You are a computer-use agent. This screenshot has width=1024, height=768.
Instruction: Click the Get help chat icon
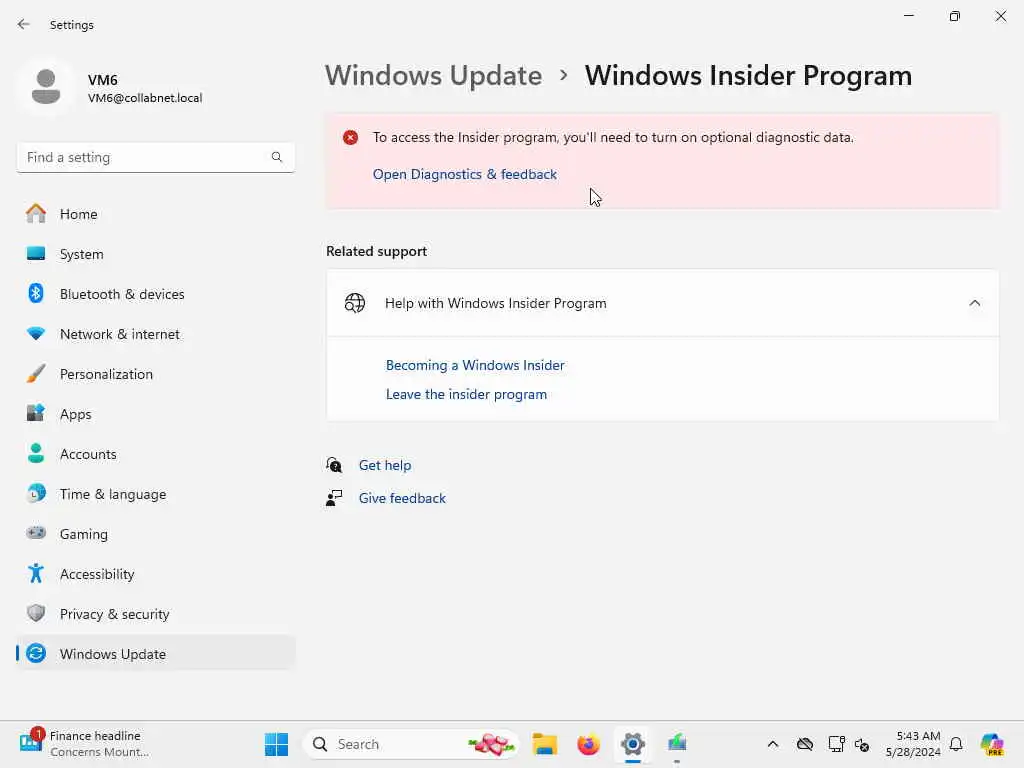click(x=334, y=465)
